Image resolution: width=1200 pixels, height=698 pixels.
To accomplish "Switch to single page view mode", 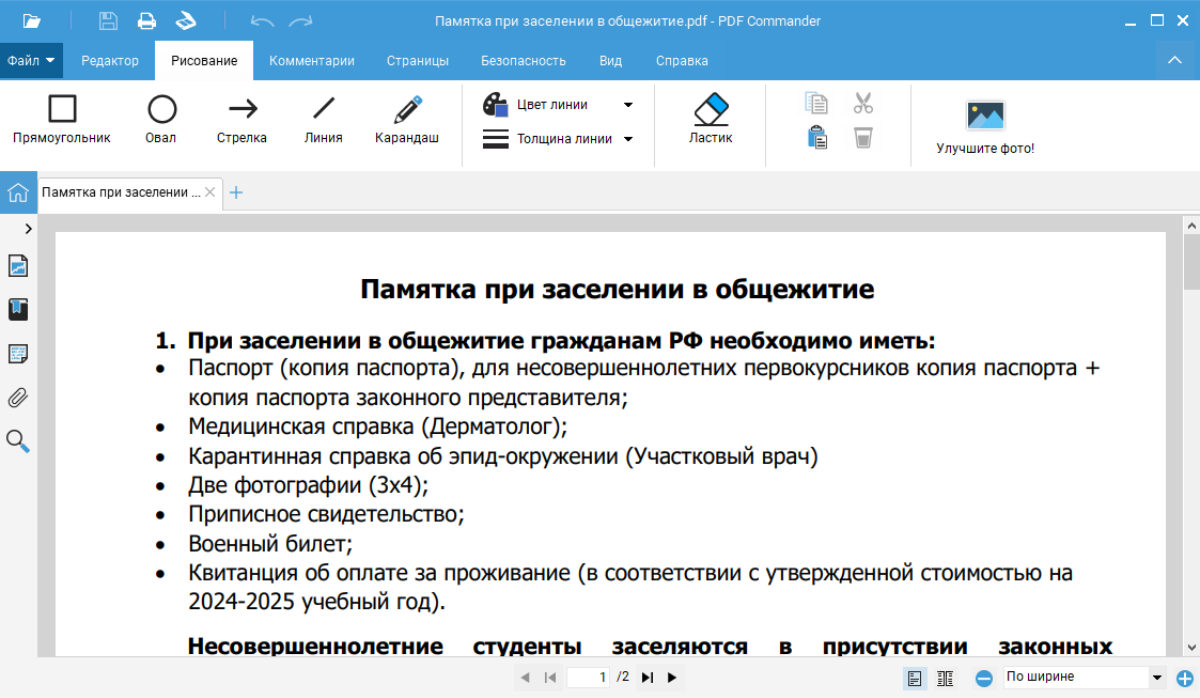I will coord(914,678).
